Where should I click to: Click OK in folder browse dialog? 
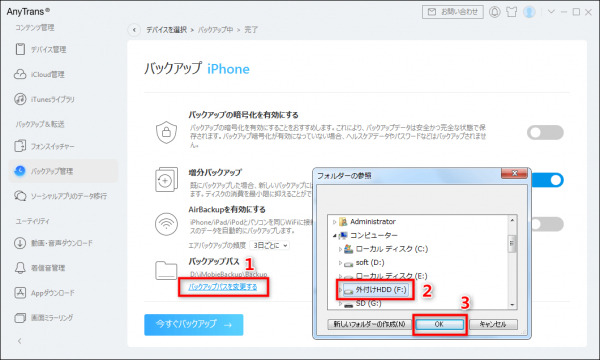[439, 324]
